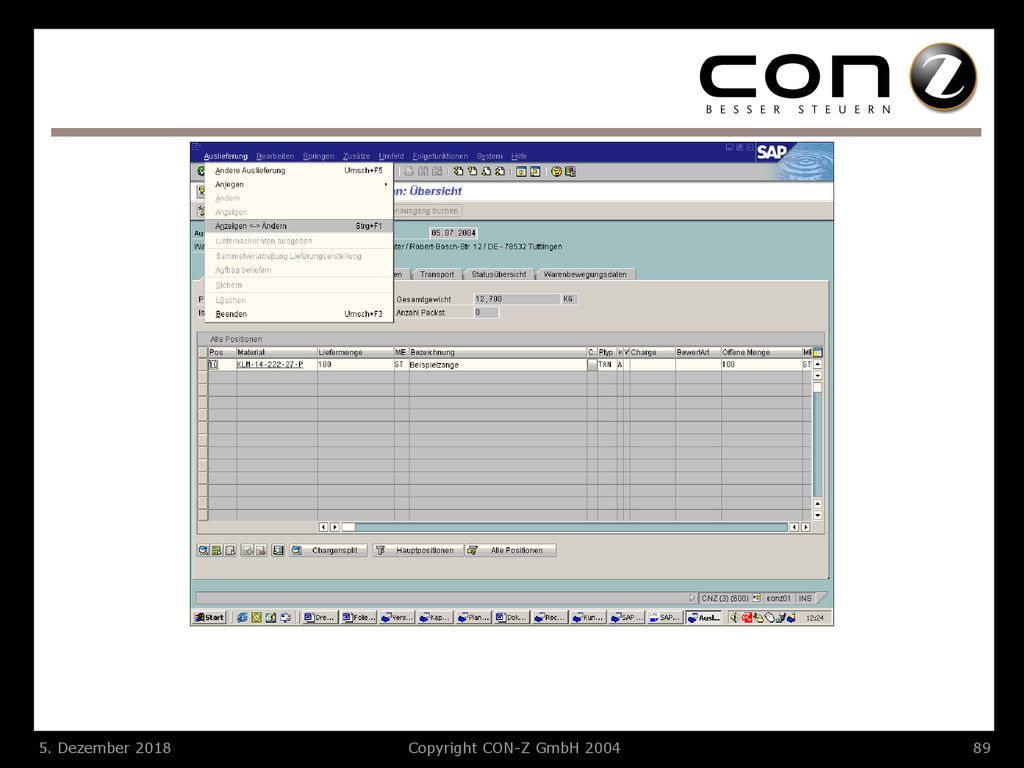Jump to last page via toolbar icon
The height and width of the screenshot is (768, 1024).
(x=500, y=172)
